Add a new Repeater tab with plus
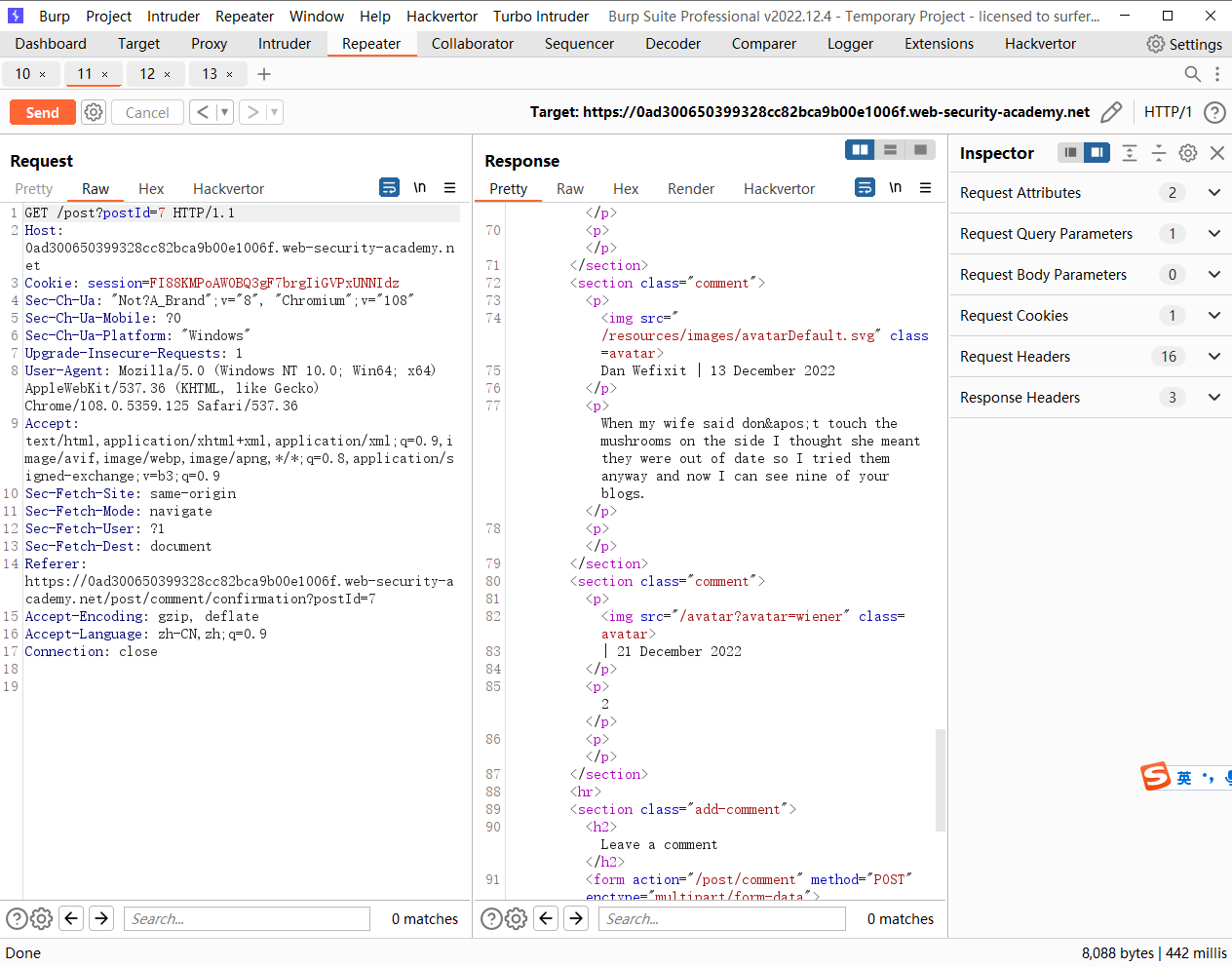Viewport: 1232px width, 967px height. click(x=264, y=74)
